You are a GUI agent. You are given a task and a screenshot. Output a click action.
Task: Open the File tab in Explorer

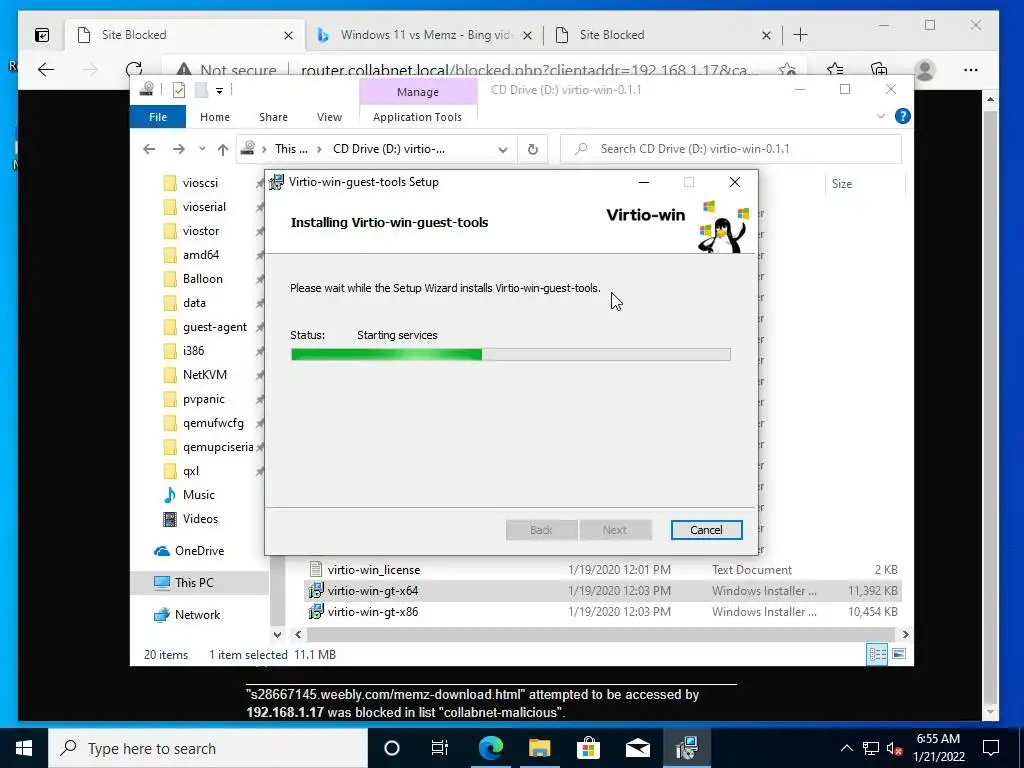tap(158, 117)
